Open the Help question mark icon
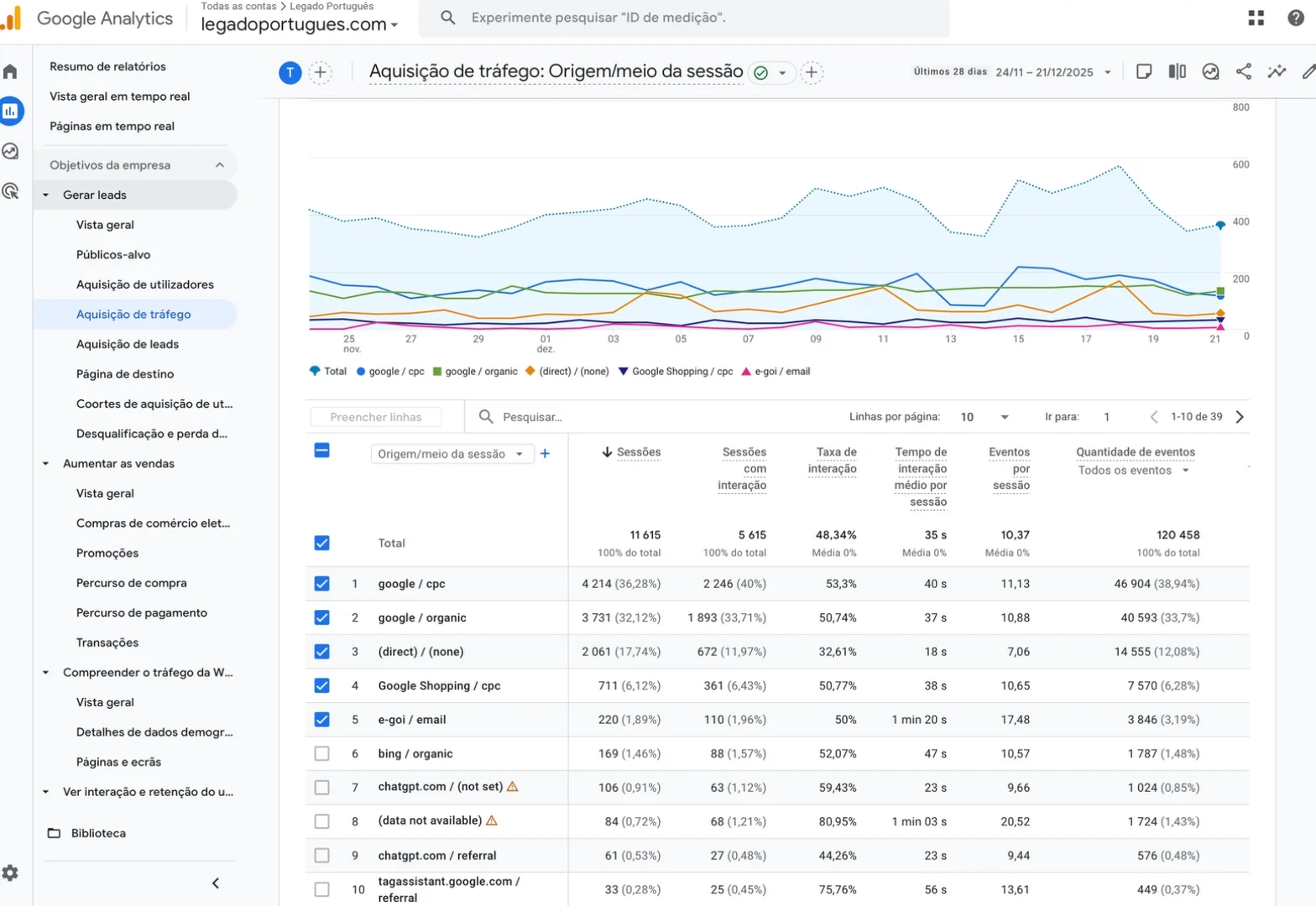The image size is (1316, 906). 1296,18
